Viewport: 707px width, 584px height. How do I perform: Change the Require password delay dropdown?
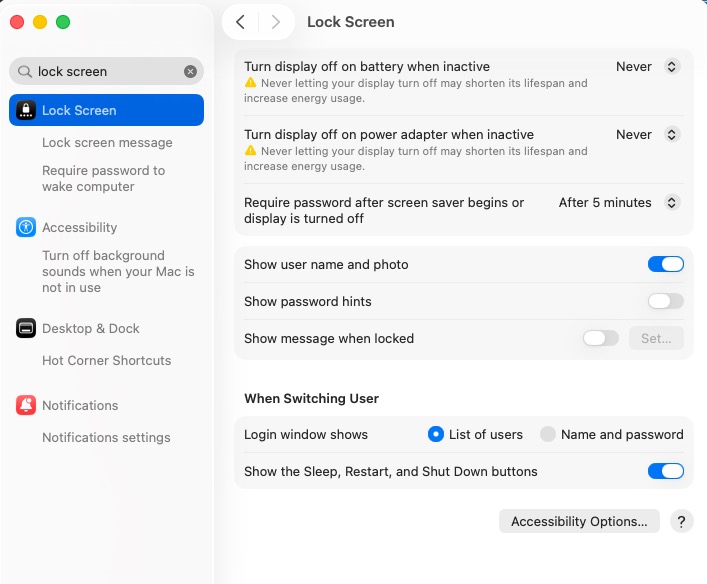[619, 203]
